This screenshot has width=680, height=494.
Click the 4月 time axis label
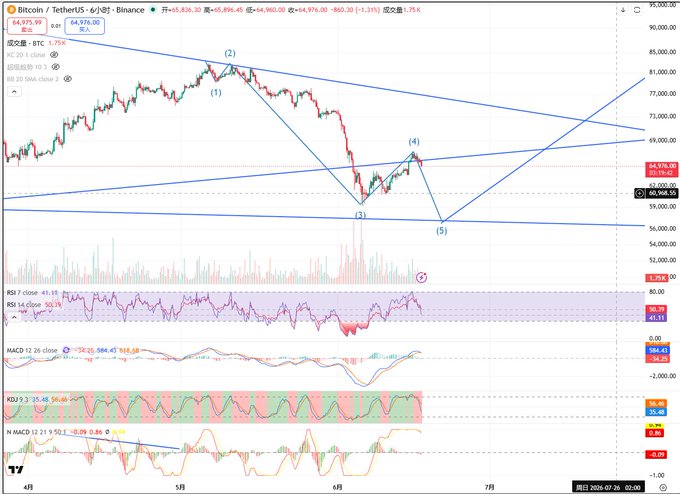28,487
